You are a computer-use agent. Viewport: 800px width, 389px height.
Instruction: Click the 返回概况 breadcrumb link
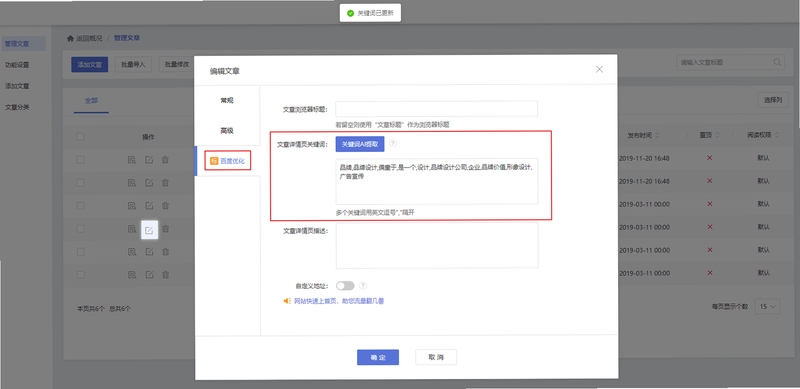point(89,38)
